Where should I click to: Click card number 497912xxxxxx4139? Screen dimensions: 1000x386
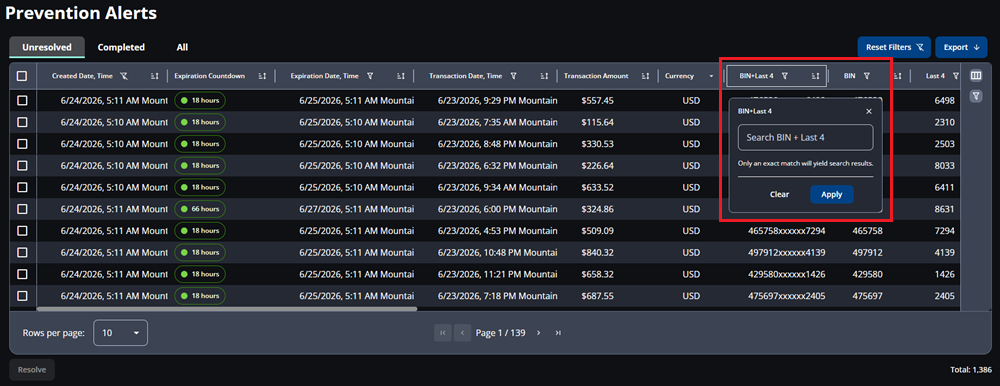click(786, 252)
